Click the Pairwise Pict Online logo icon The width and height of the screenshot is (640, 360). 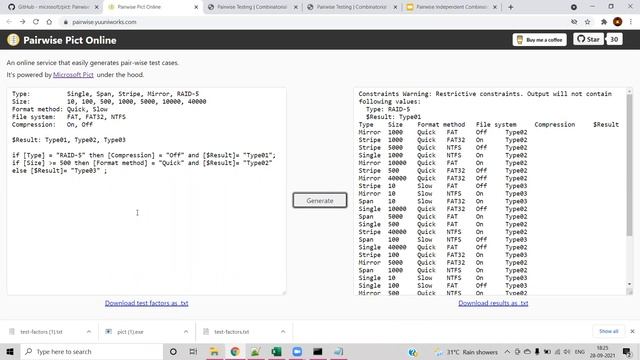point(13,40)
